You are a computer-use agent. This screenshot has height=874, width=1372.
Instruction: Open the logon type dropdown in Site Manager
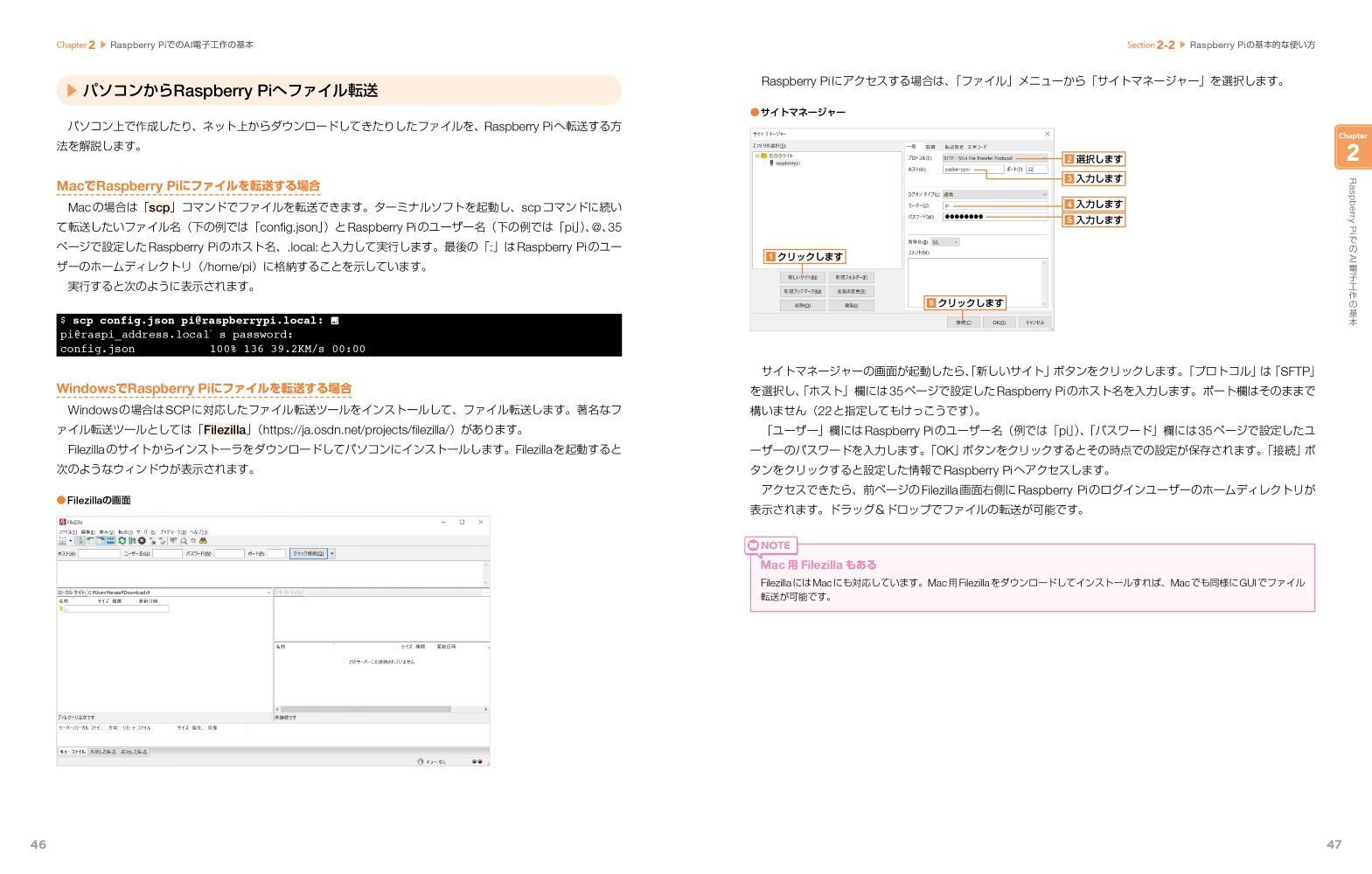[x=1043, y=194]
